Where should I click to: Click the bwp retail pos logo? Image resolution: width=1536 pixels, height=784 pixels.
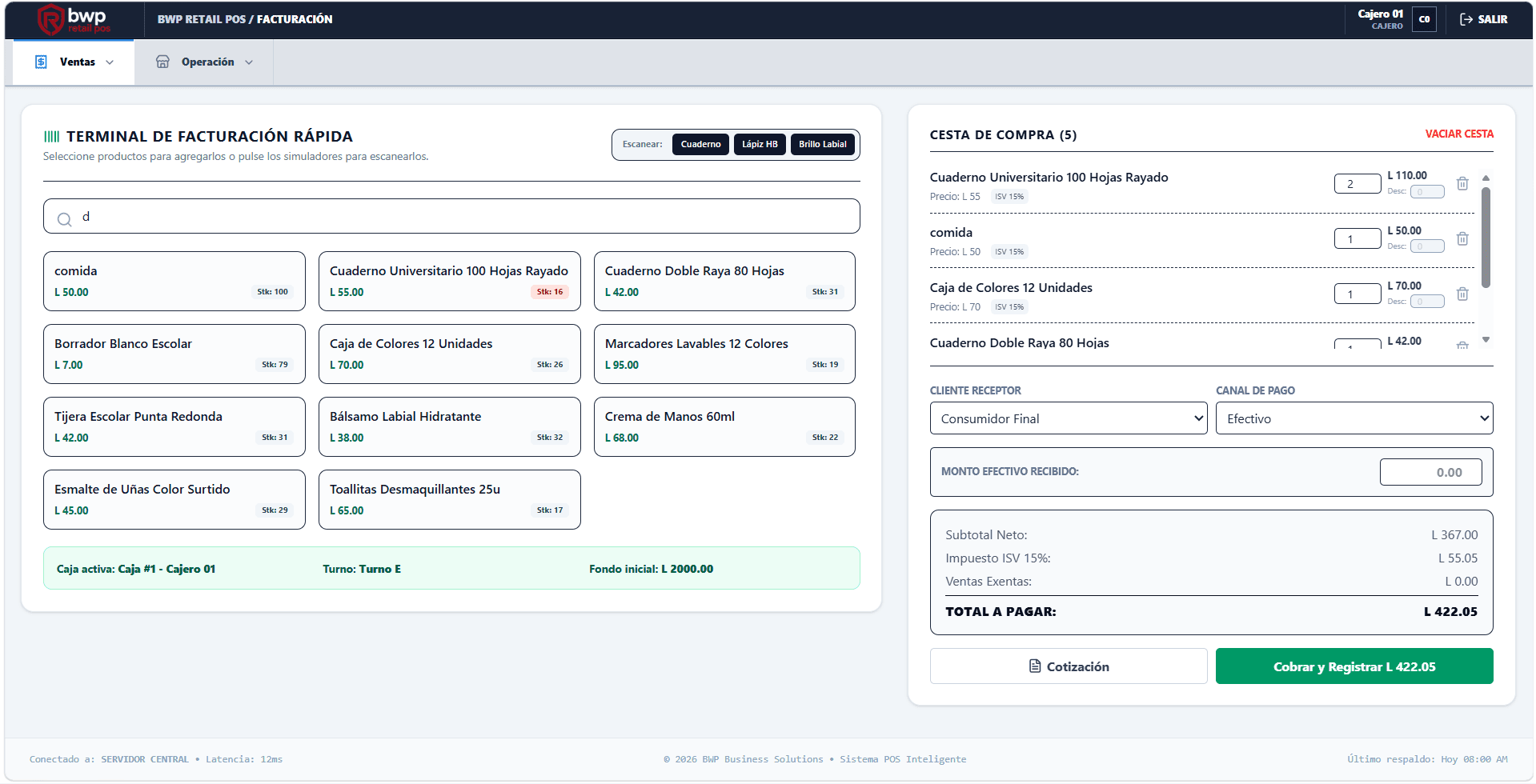click(74, 19)
